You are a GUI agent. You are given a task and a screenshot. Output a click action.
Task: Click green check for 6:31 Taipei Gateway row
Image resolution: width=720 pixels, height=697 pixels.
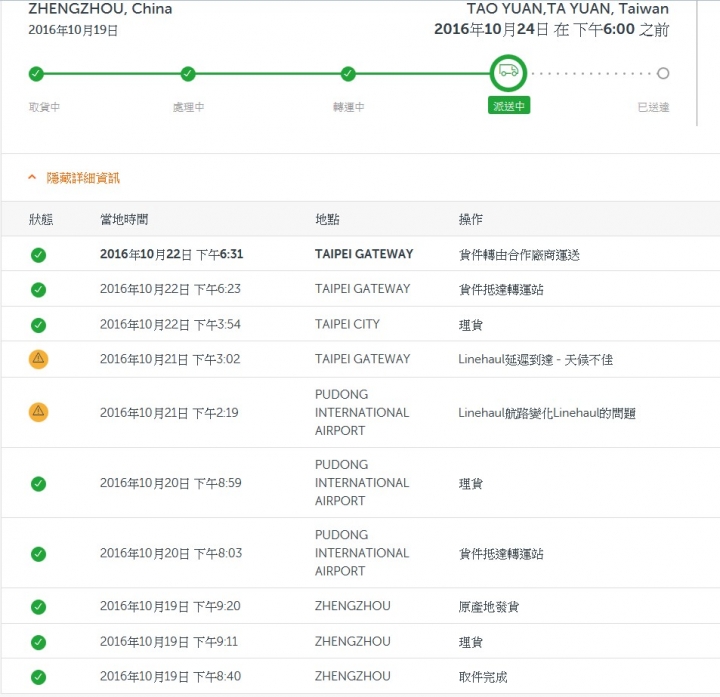39,255
